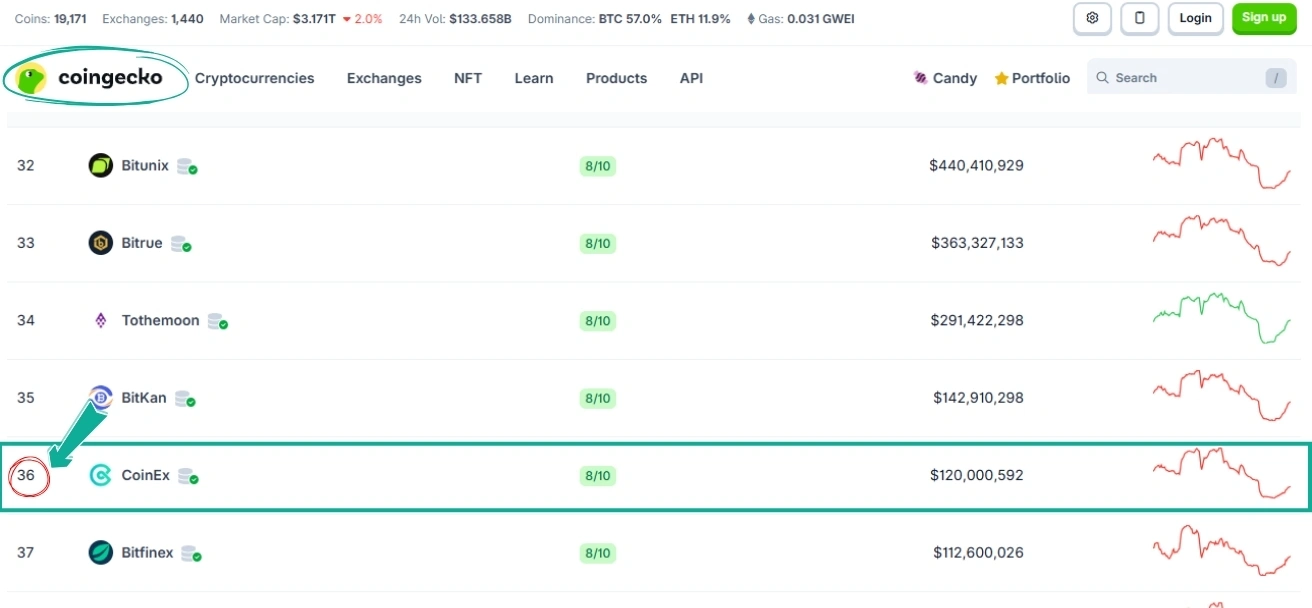Image resolution: width=1312 pixels, height=608 pixels.
Task: Click the Bitunix 8/10 trust score
Action: (x=598, y=166)
